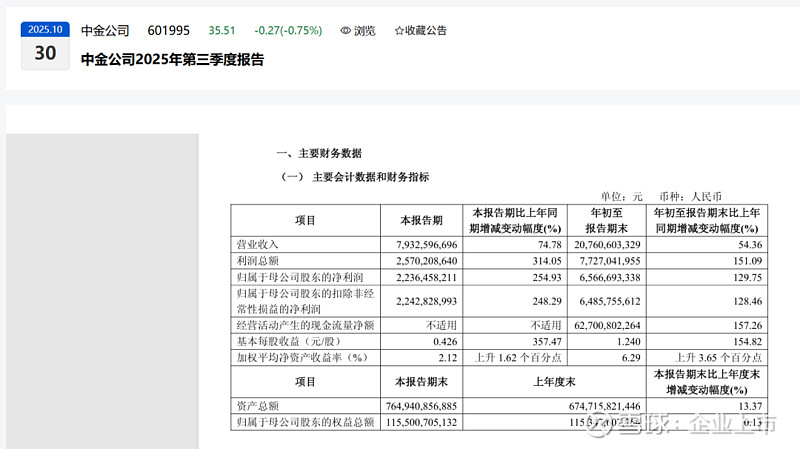Click the 收藏公告 favorite link
800x449 pixels.
pyautogui.click(x=426, y=31)
